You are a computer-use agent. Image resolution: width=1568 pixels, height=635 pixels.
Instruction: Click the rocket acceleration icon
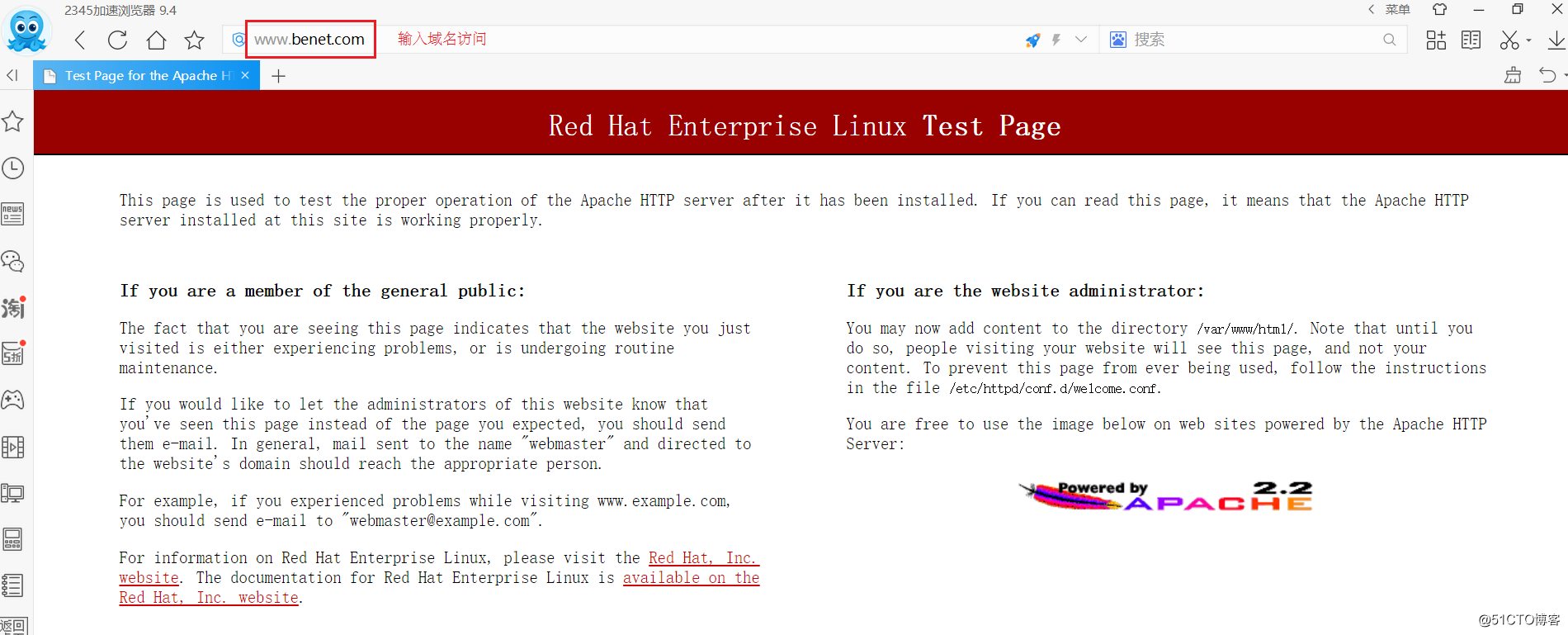click(x=1032, y=40)
